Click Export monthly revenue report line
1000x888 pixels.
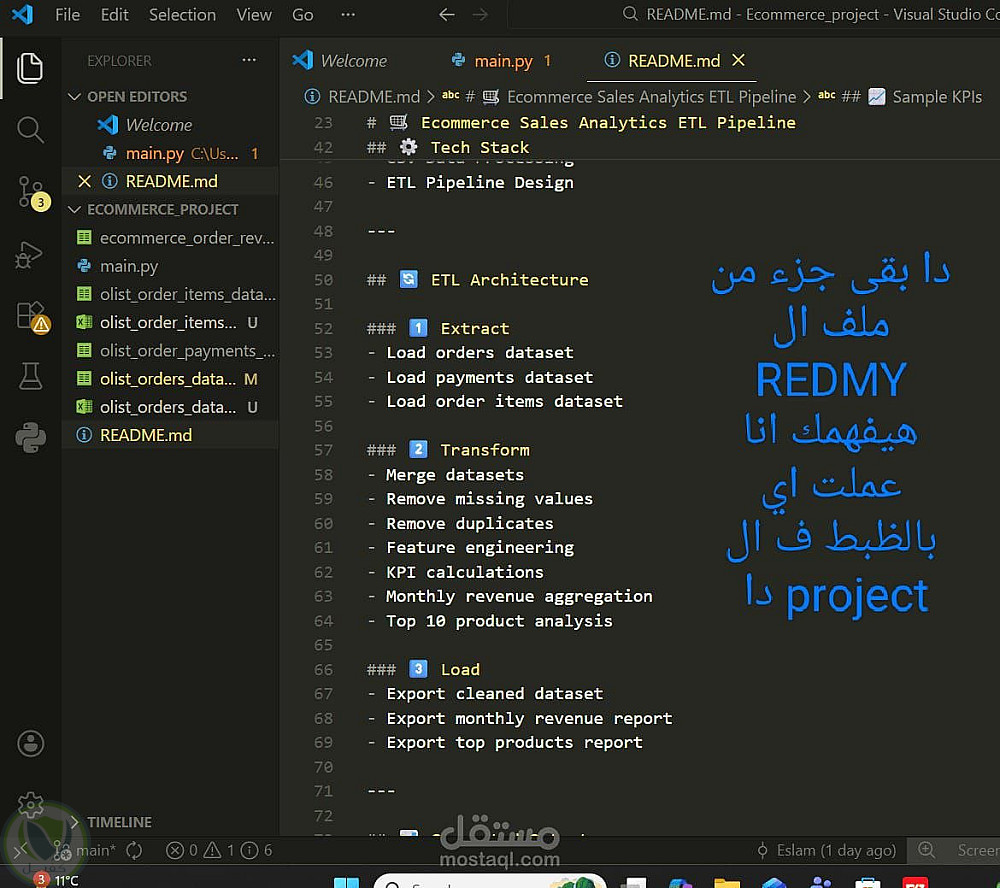[x=529, y=718]
